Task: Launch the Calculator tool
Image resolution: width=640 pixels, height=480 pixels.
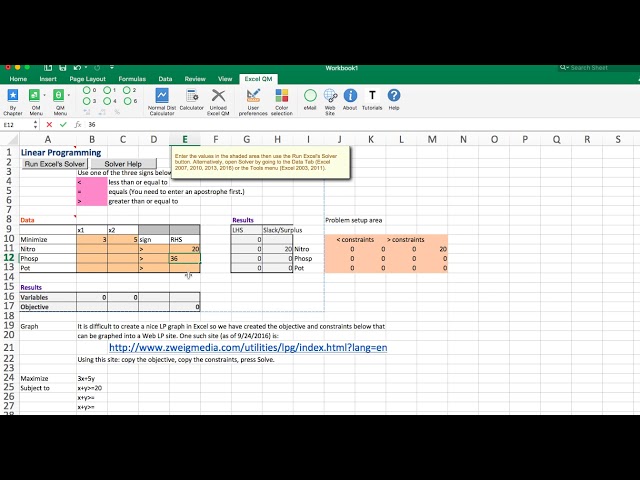Action: click(191, 95)
